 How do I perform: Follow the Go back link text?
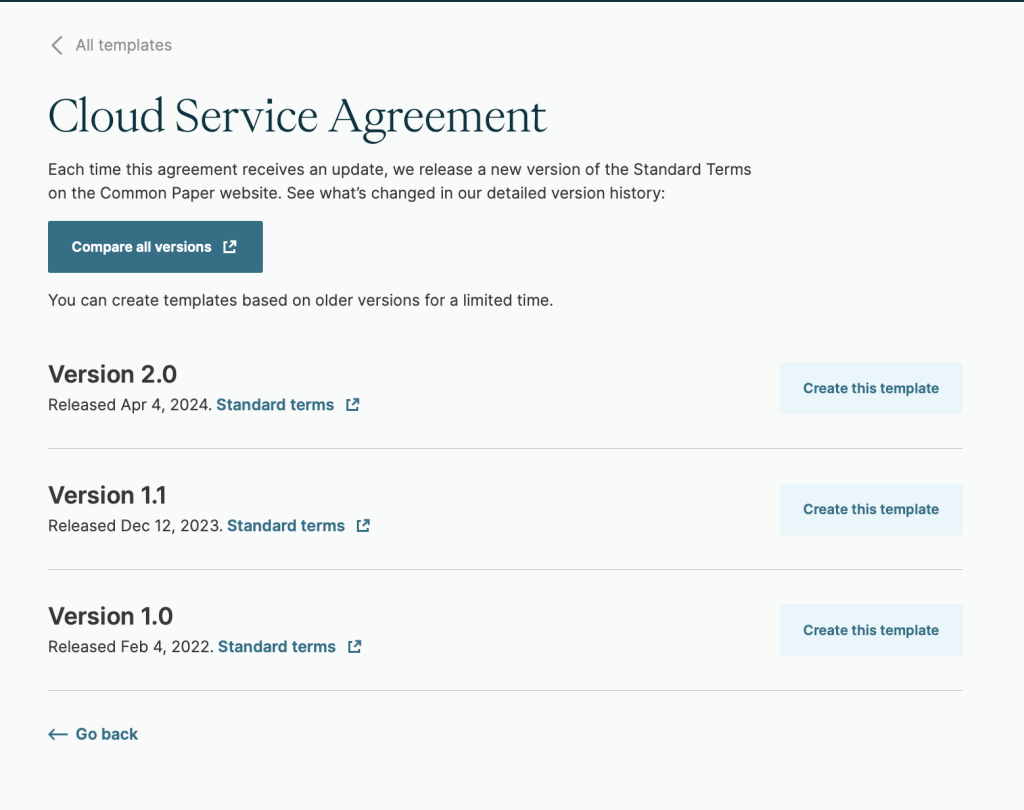pos(106,734)
